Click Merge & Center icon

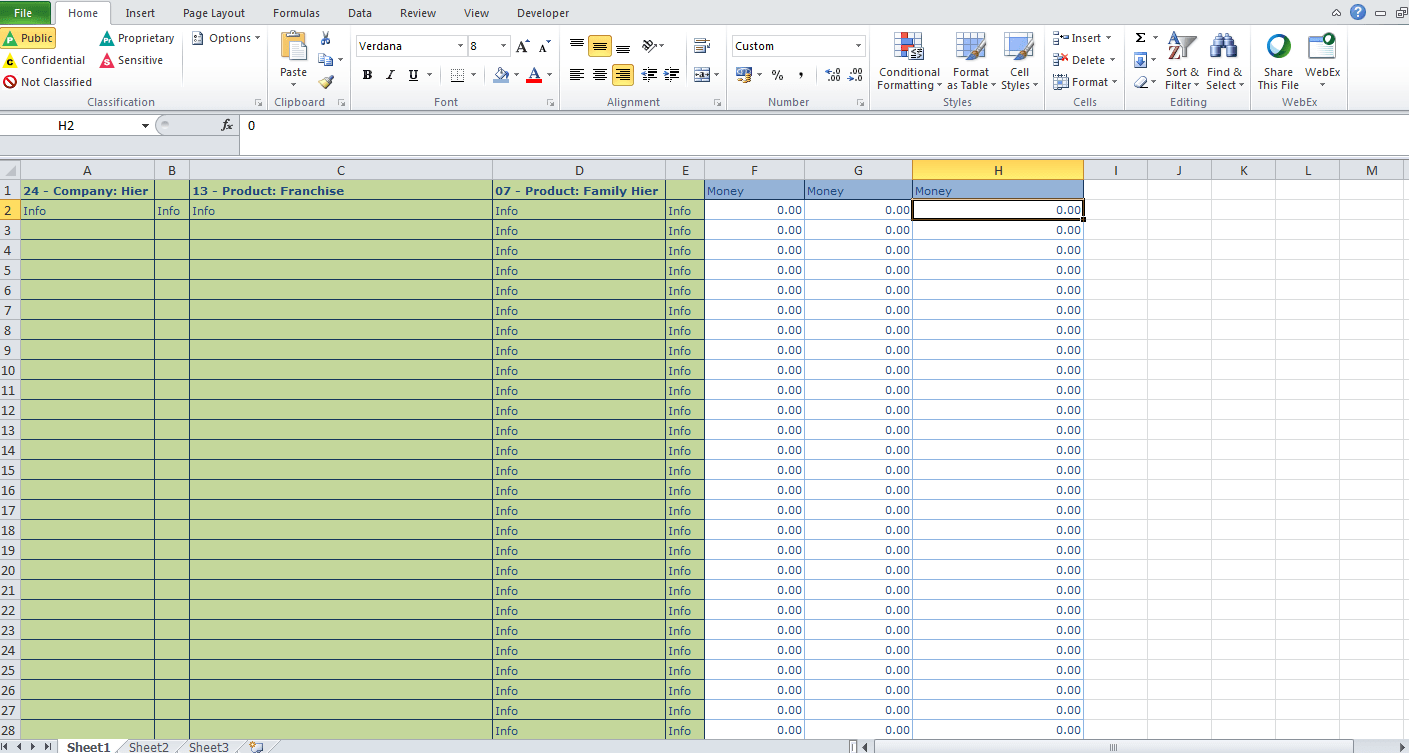[x=702, y=75]
